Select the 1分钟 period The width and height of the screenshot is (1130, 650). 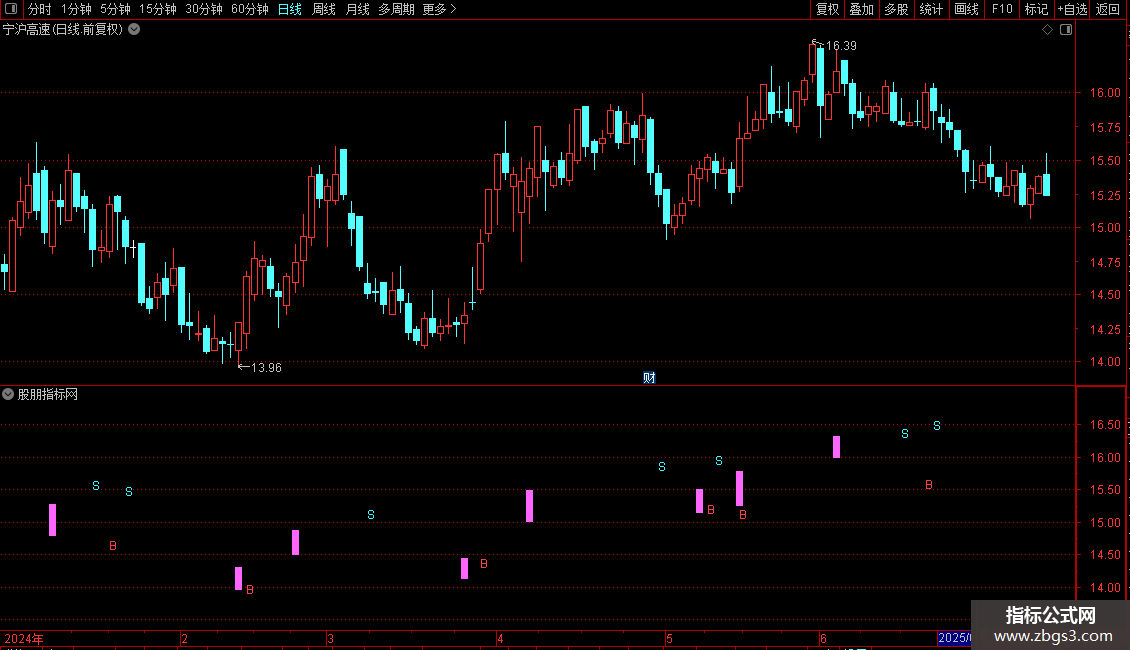(76, 9)
